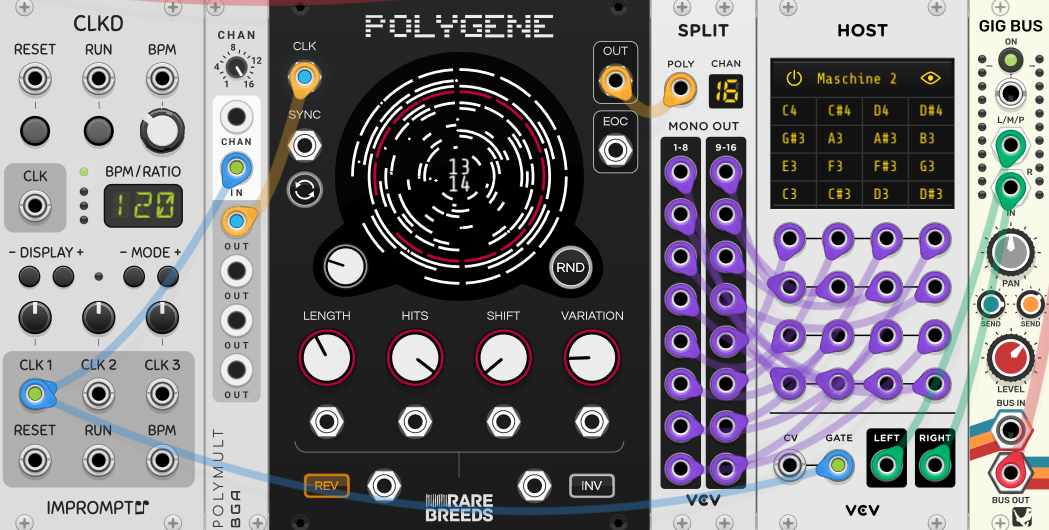
Task: Click MODE minus button on CLKD
Action: [x=134, y=276]
